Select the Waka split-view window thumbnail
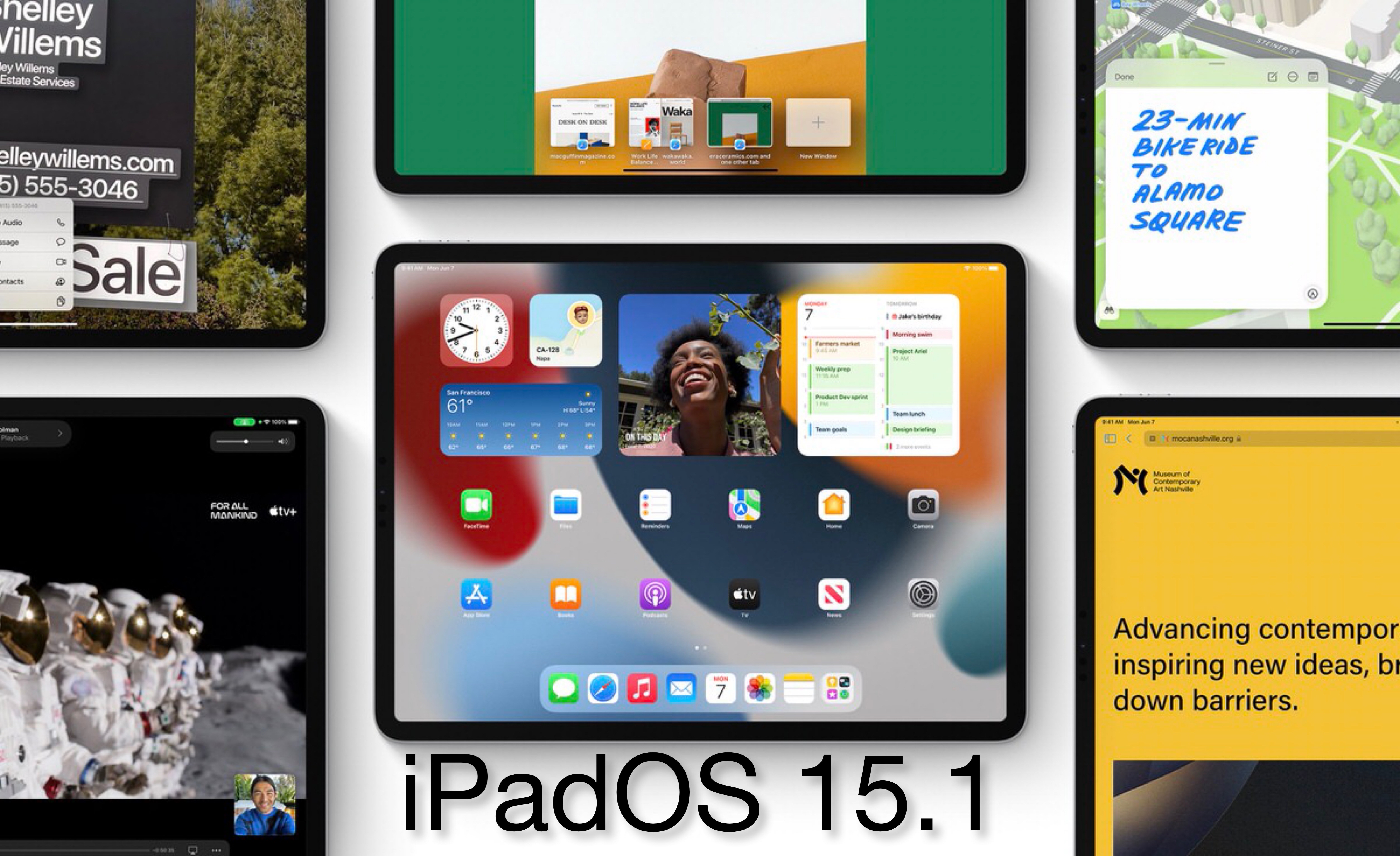1400x856 pixels. (x=660, y=123)
